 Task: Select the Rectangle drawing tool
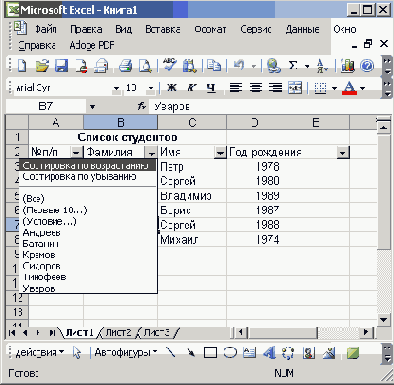tap(210, 352)
